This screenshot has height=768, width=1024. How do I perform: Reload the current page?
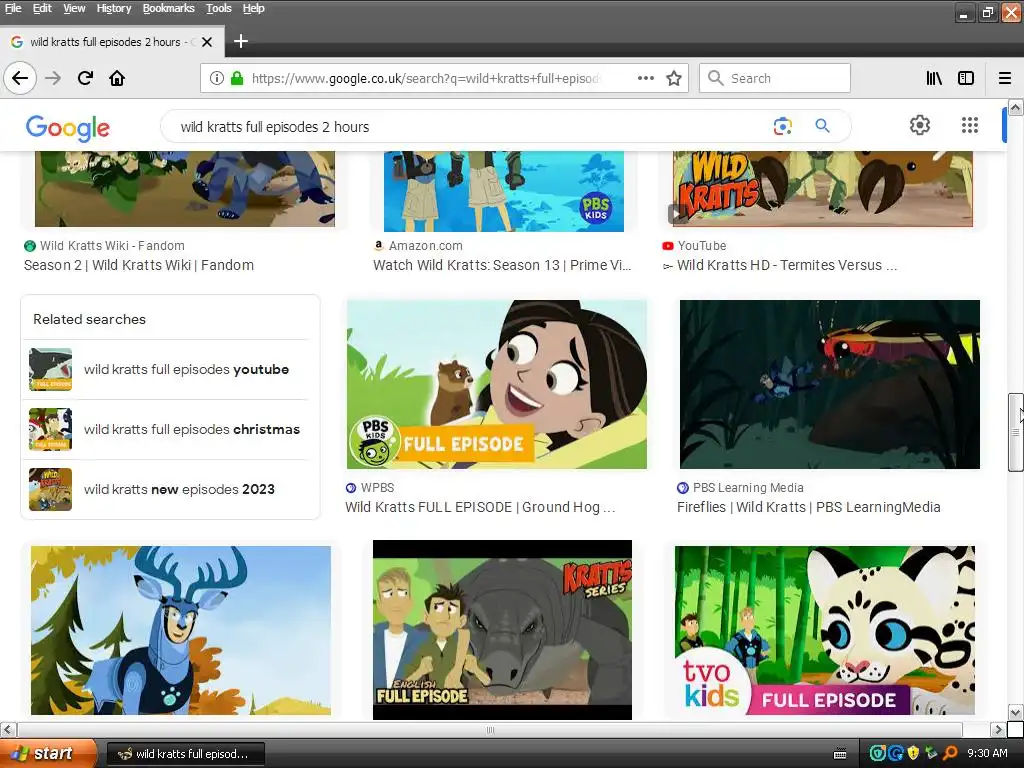[x=85, y=78]
